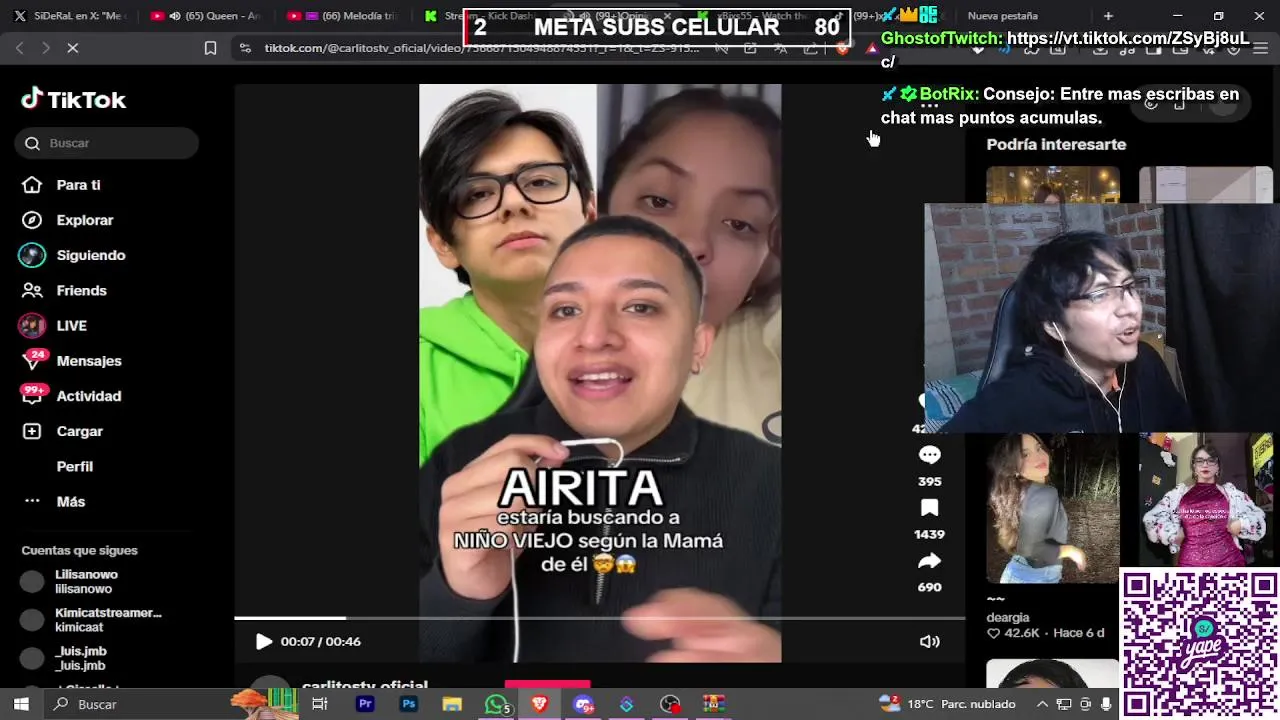
Task: Seek on the video progress bar
Action: tap(600, 618)
